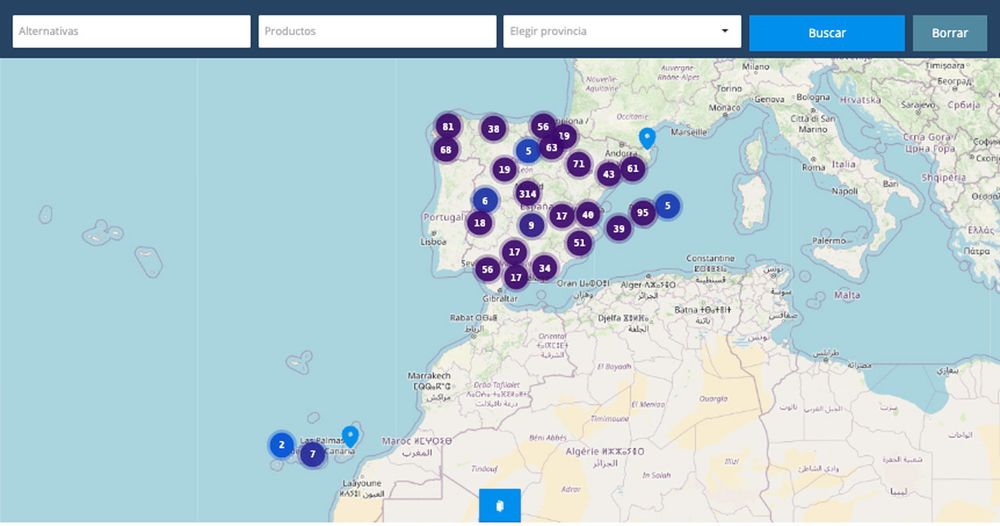
Task: Click the Alternativas search field
Action: (x=131, y=31)
